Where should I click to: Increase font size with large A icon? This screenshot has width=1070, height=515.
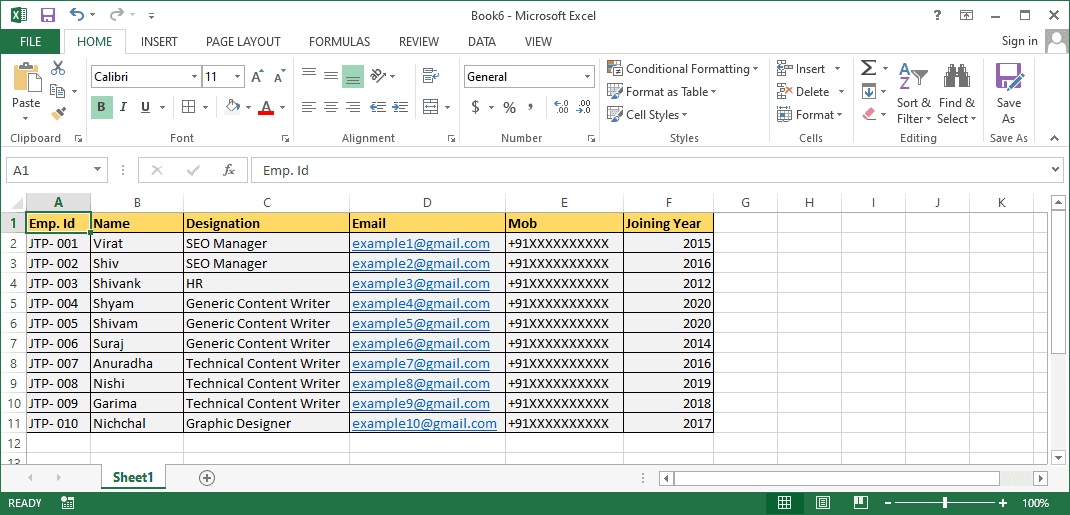click(257, 76)
